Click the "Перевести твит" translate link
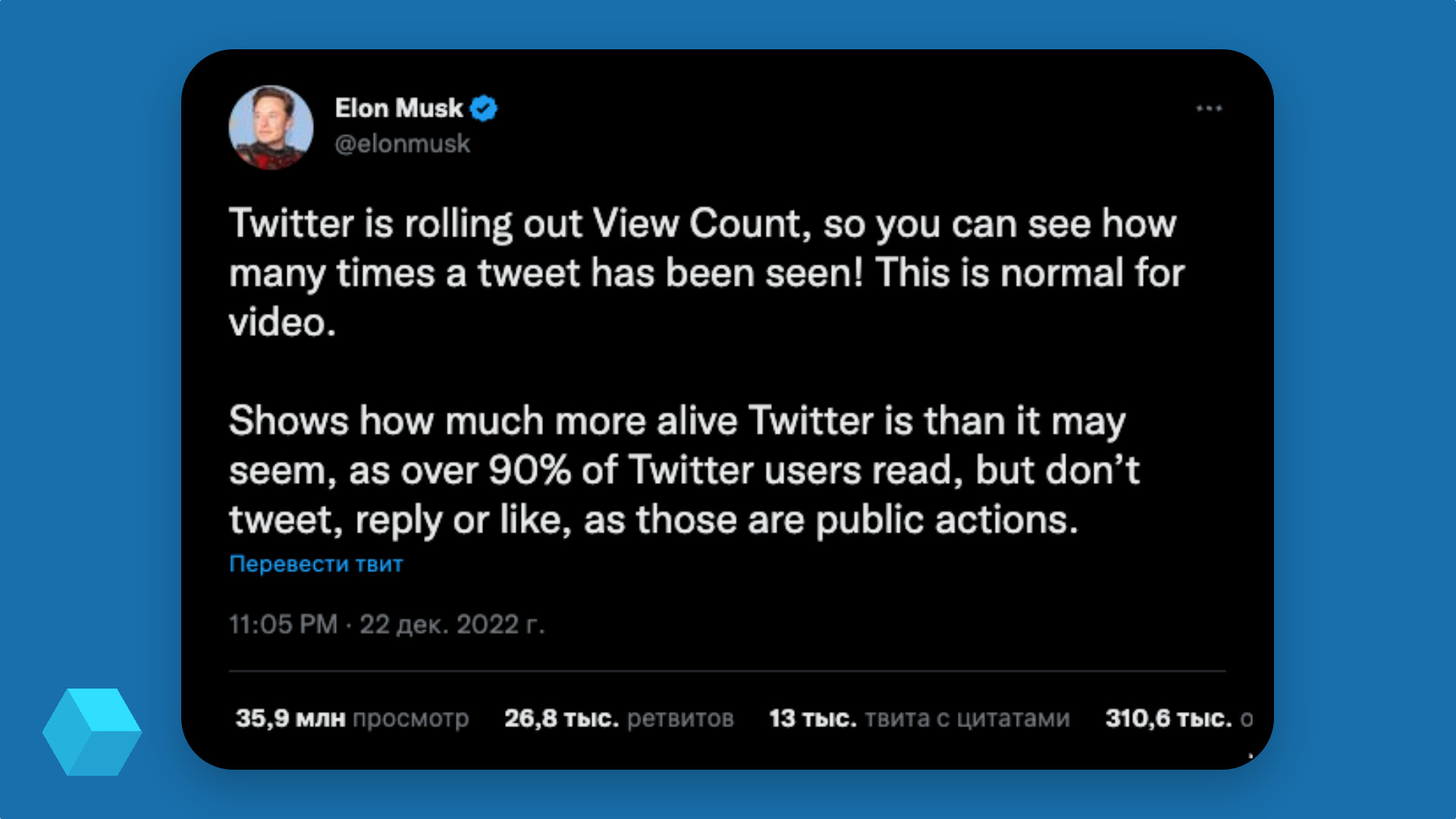Image resolution: width=1456 pixels, height=819 pixels. coord(315,563)
